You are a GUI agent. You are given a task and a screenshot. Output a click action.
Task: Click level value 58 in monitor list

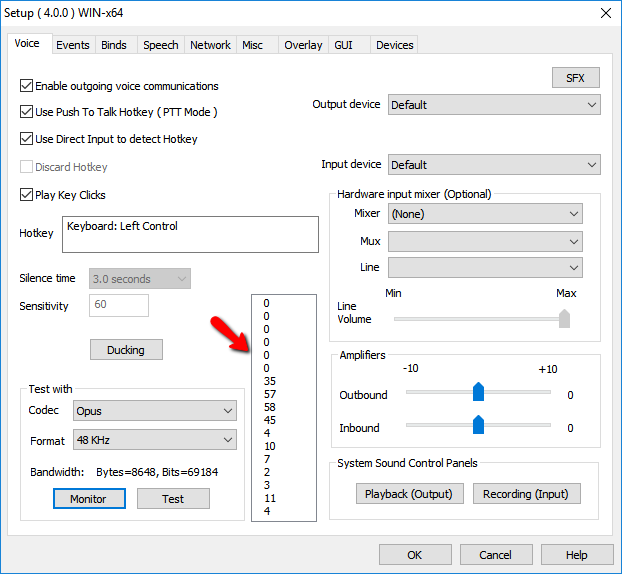(270, 407)
